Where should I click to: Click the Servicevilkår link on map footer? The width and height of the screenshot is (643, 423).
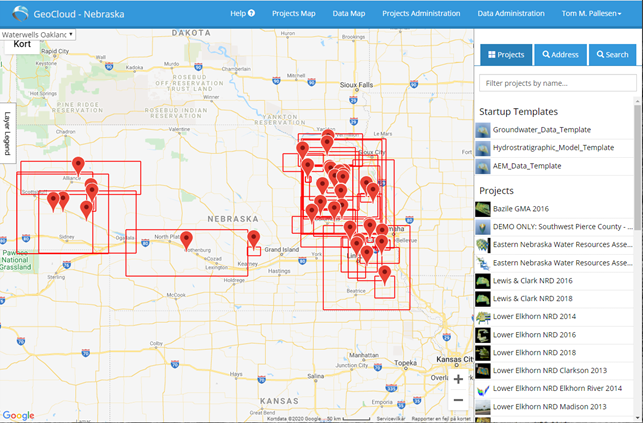(390, 419)
